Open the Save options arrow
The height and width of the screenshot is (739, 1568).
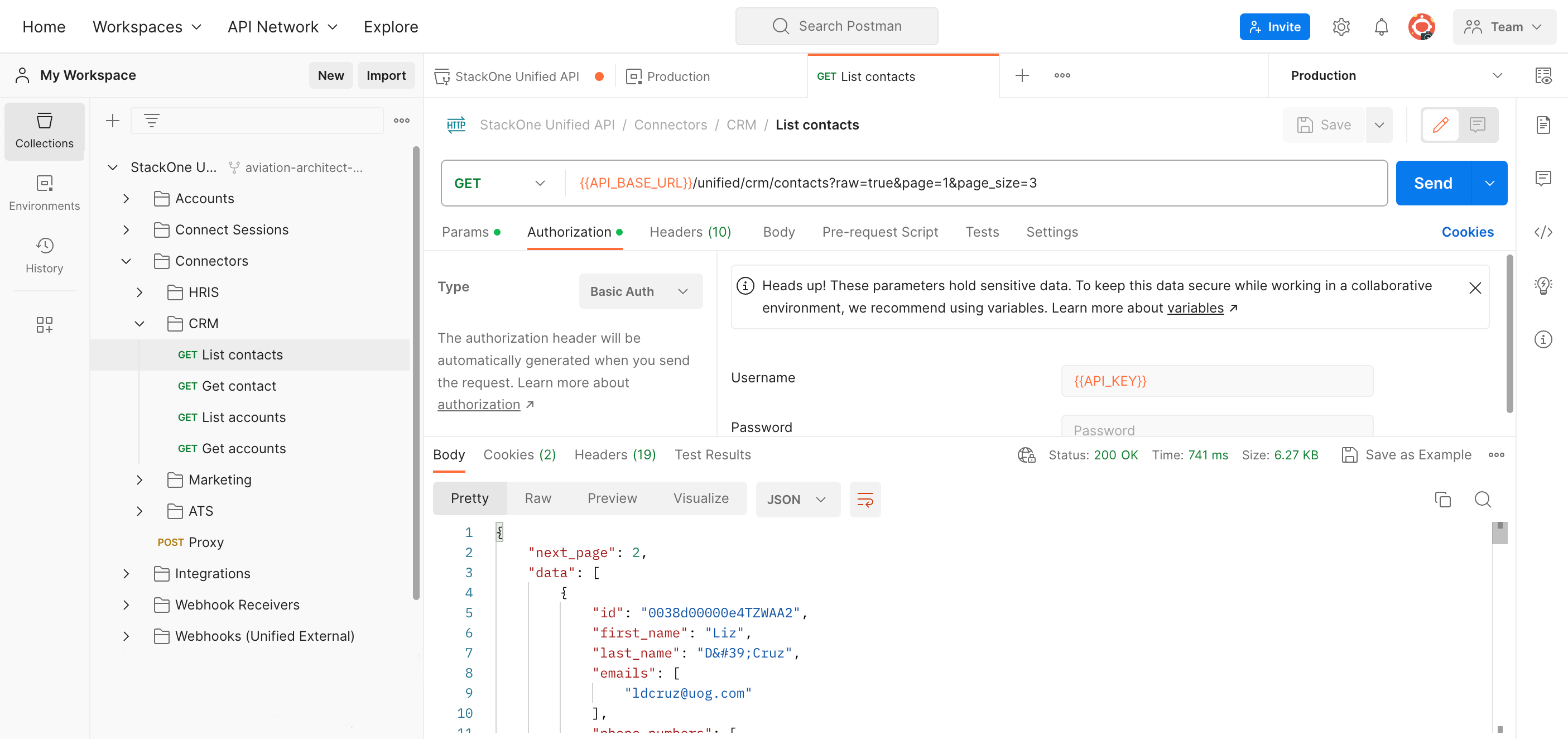[1379, 125]
